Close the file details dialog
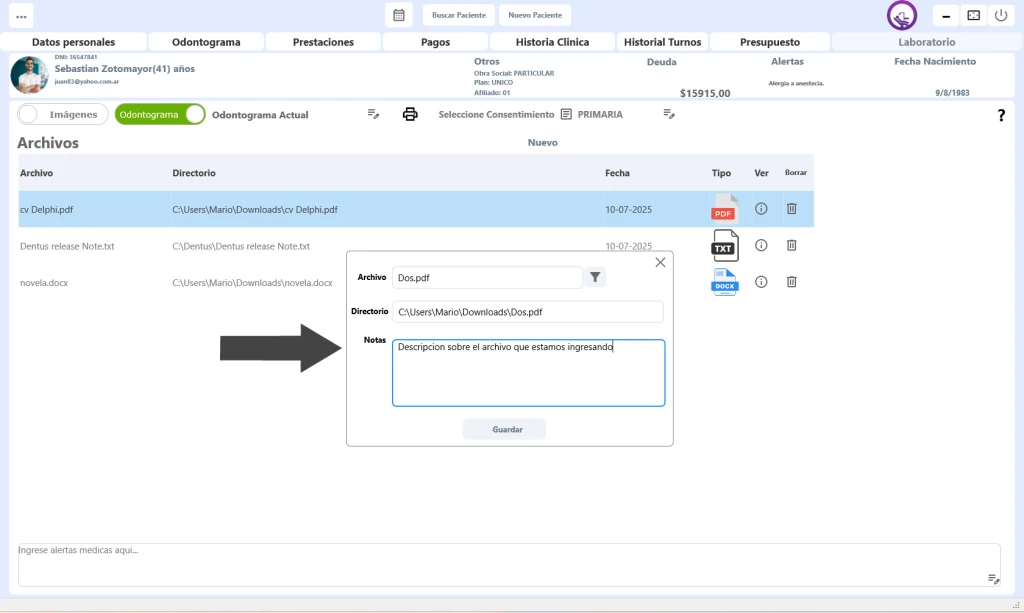The image size is (1024, 613). (x=660, y=262)
